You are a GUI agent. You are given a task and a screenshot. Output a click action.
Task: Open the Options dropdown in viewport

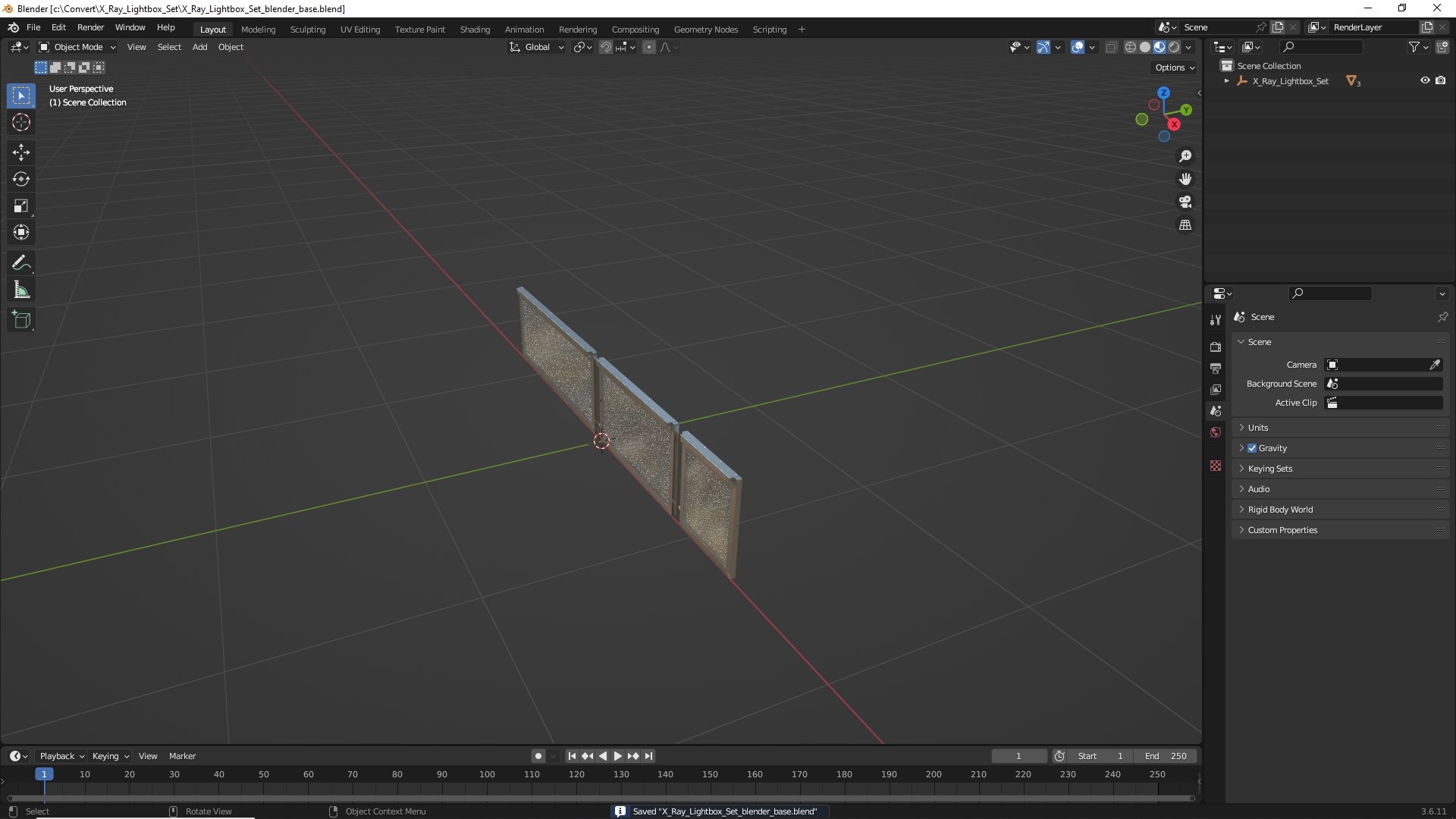1175,67
